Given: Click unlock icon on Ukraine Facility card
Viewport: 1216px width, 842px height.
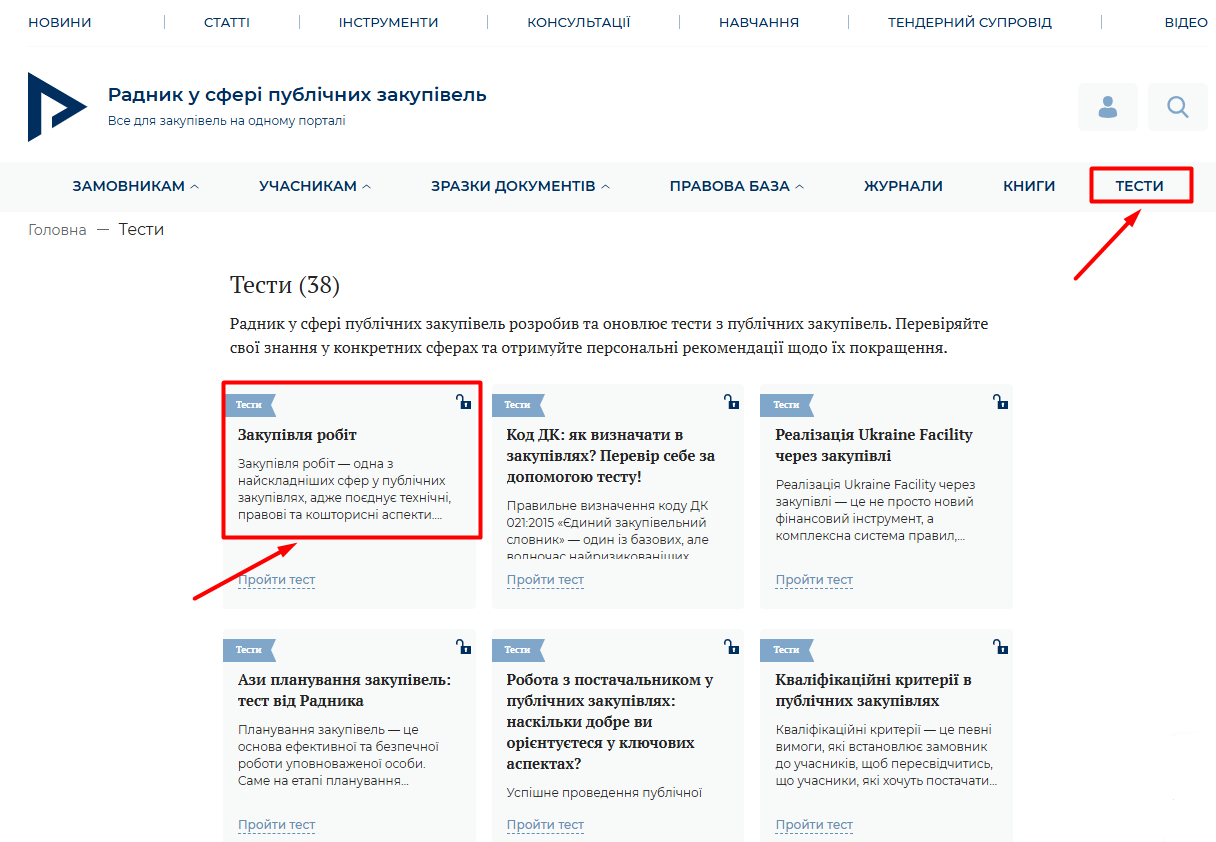Looking at the screenshot, I should pyautogui.click(x=1000, y=402).
